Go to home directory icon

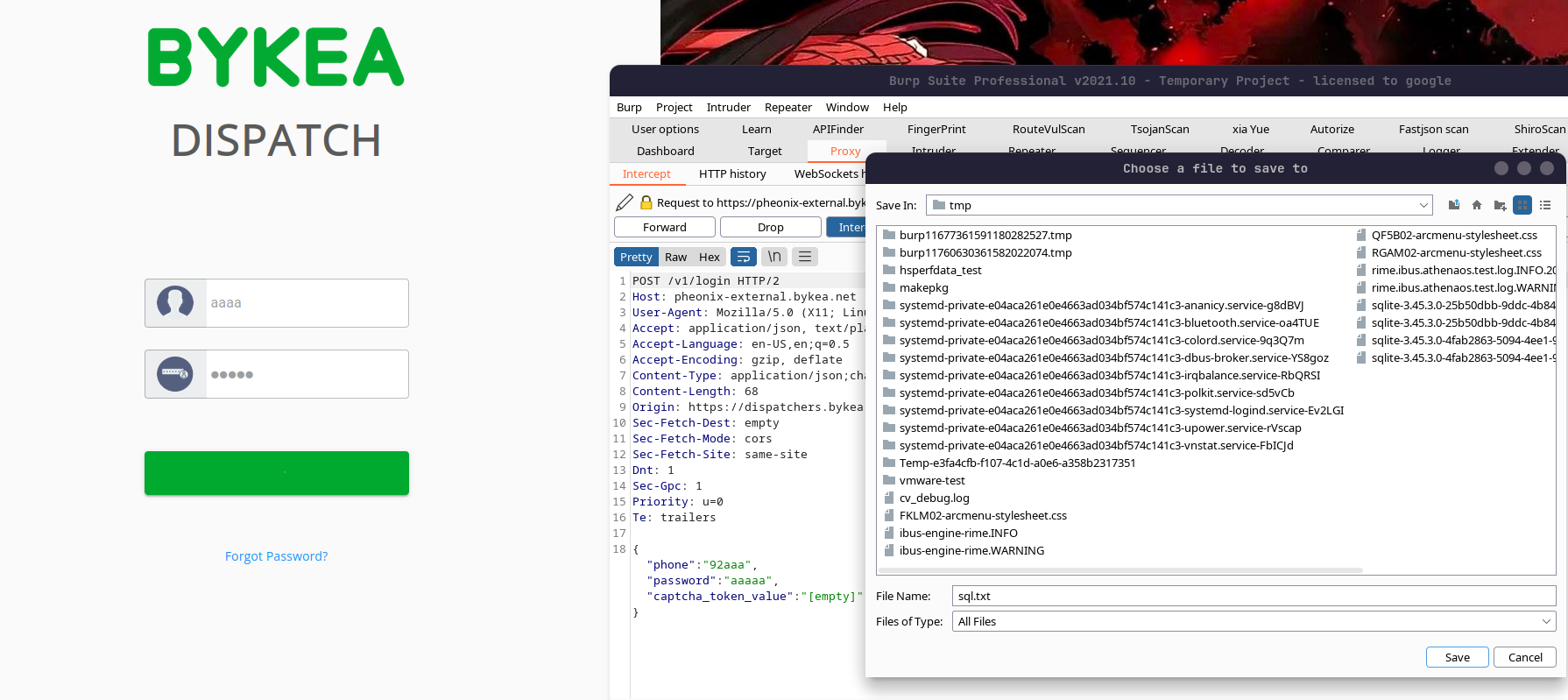pos(1477,205)
